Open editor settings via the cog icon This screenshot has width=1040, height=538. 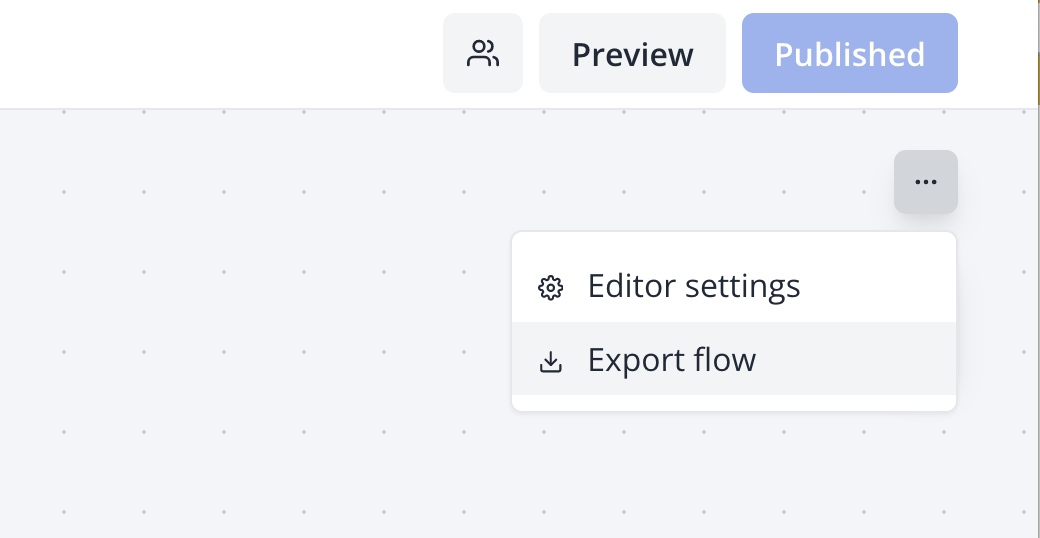(x=550, y=287)
